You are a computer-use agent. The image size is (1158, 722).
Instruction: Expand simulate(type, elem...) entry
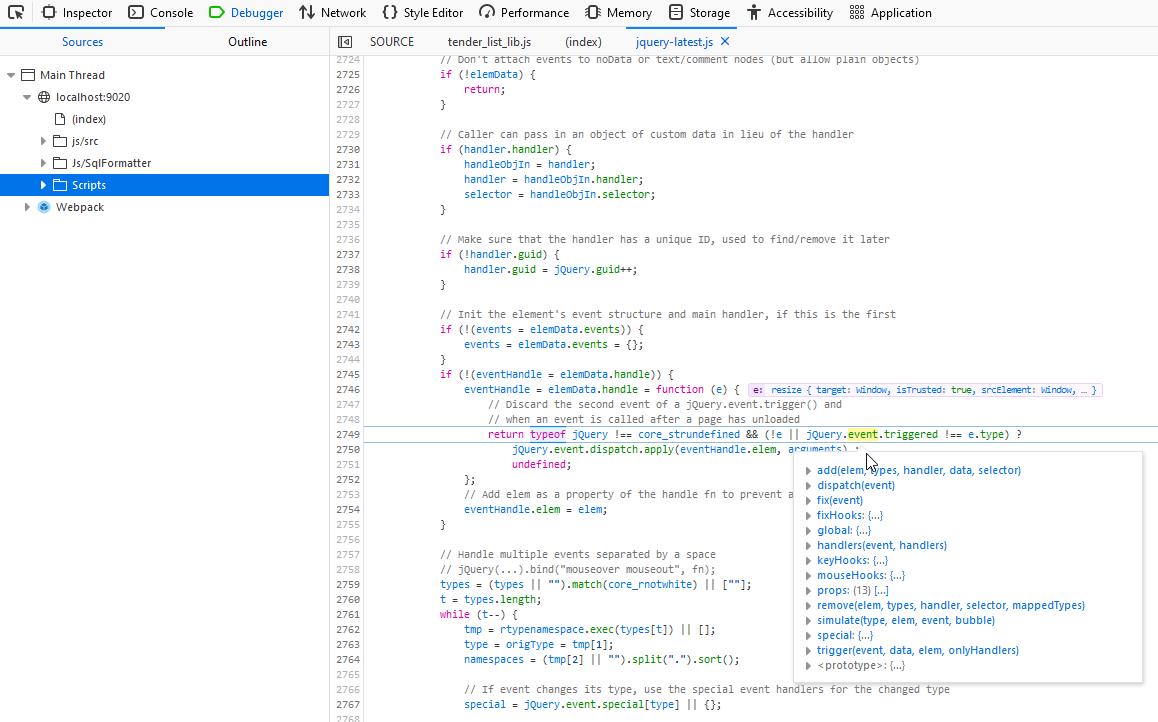(809, 621)
